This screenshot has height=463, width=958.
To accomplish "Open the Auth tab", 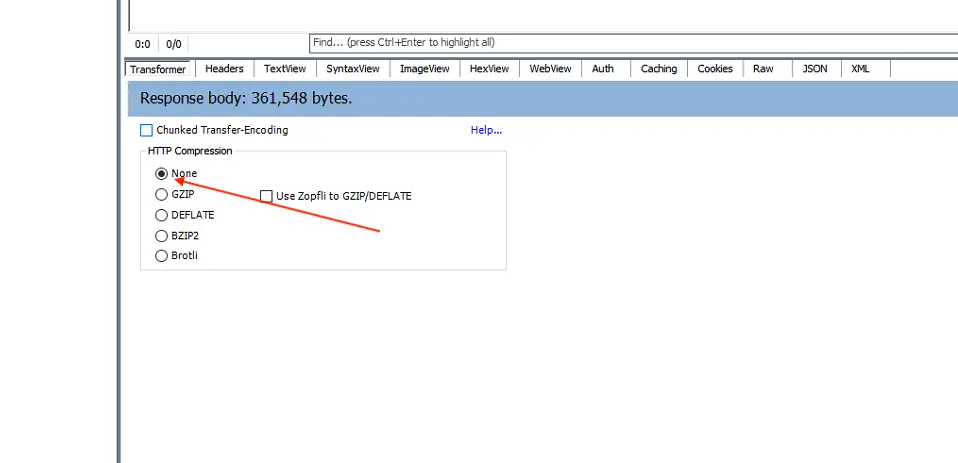I will point(602,68).
